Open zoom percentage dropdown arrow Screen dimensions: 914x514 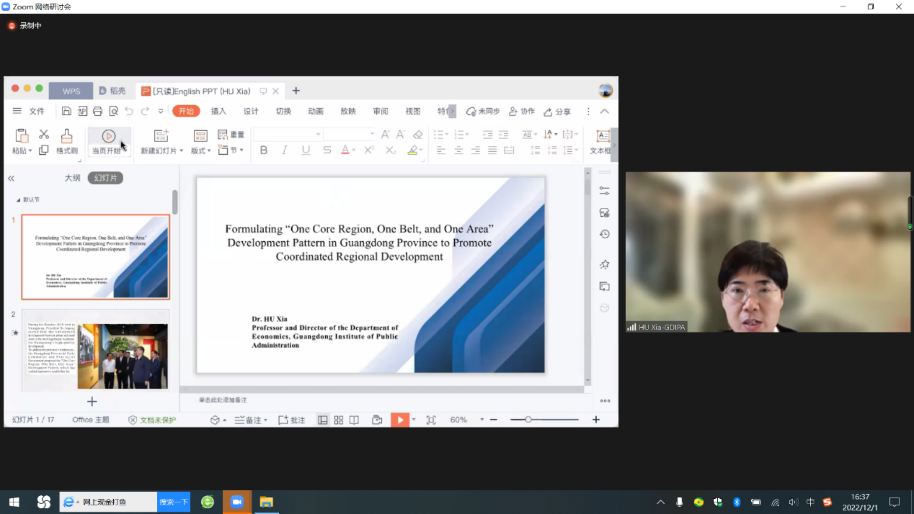coord(482,420)
